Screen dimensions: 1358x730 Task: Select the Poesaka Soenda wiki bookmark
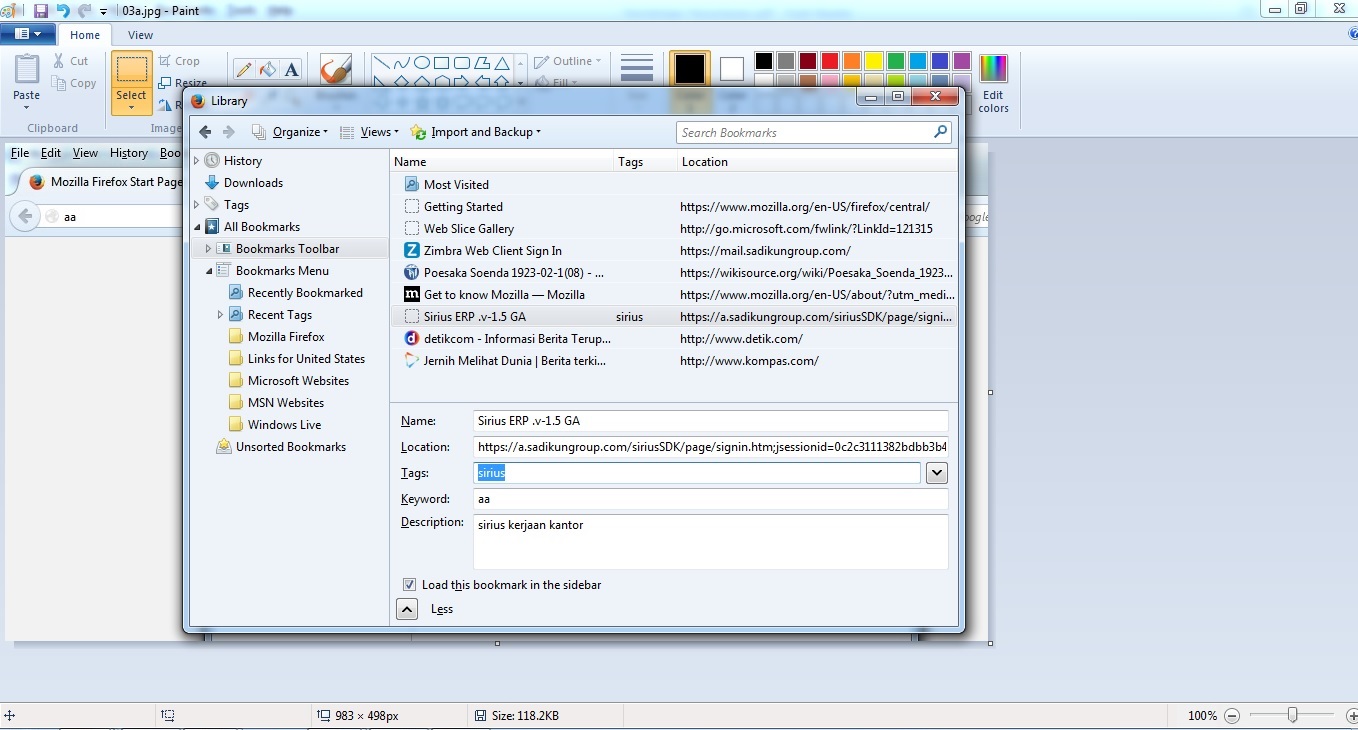673,273
